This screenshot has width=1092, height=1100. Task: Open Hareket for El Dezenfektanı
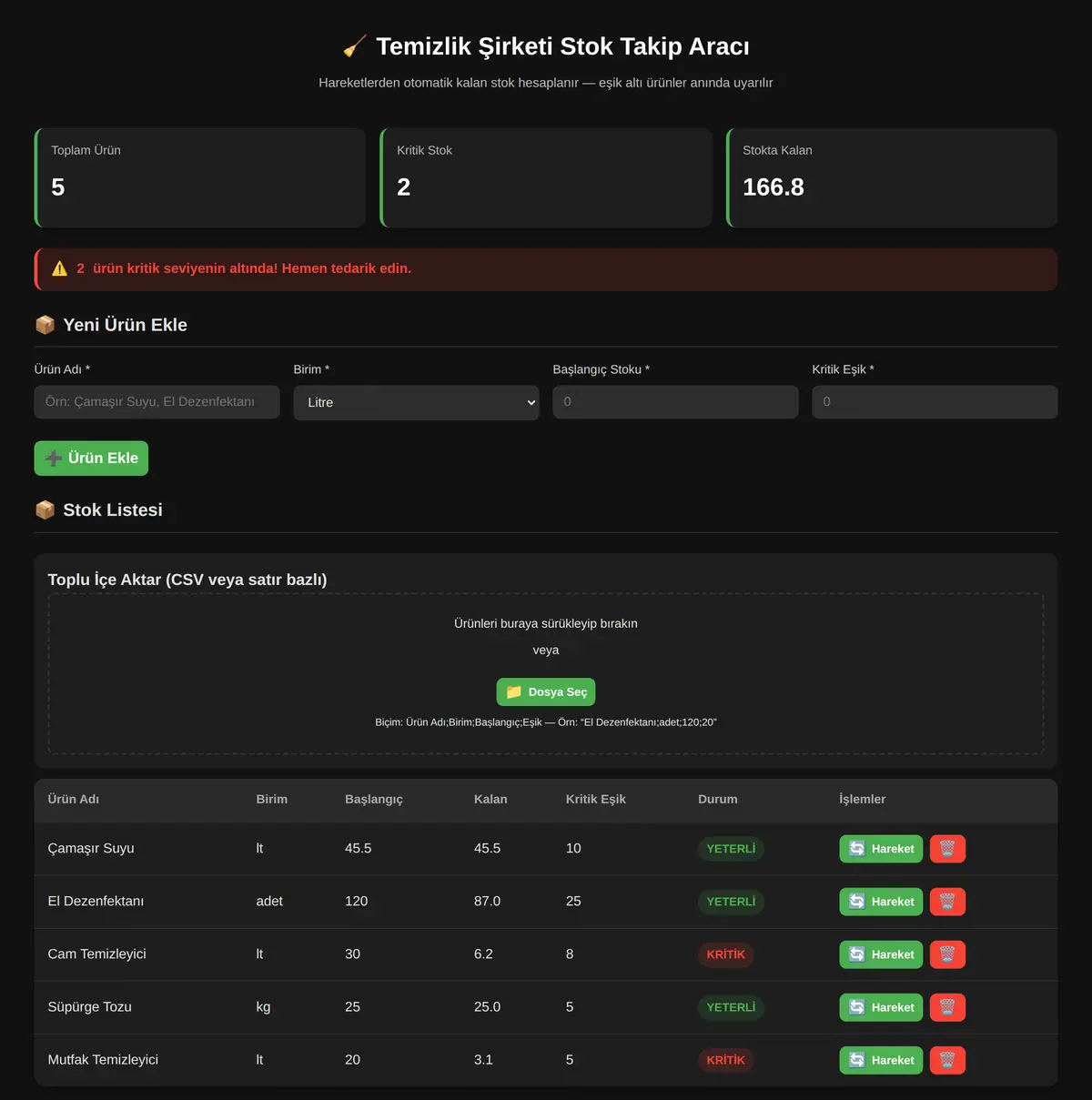click(x=881, y=902)
